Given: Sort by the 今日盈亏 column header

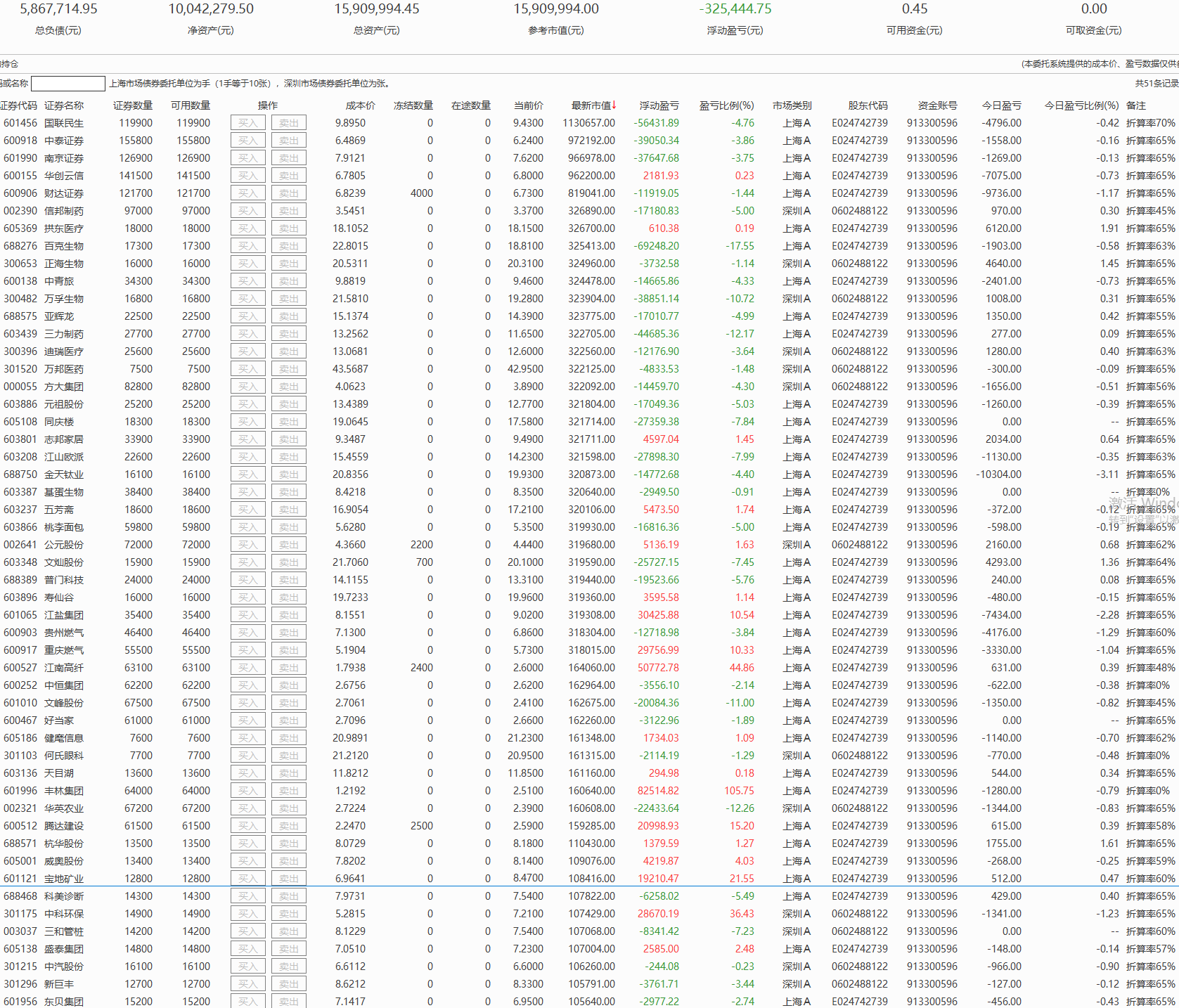Looking at the screenshot, I should (1001, 105).
